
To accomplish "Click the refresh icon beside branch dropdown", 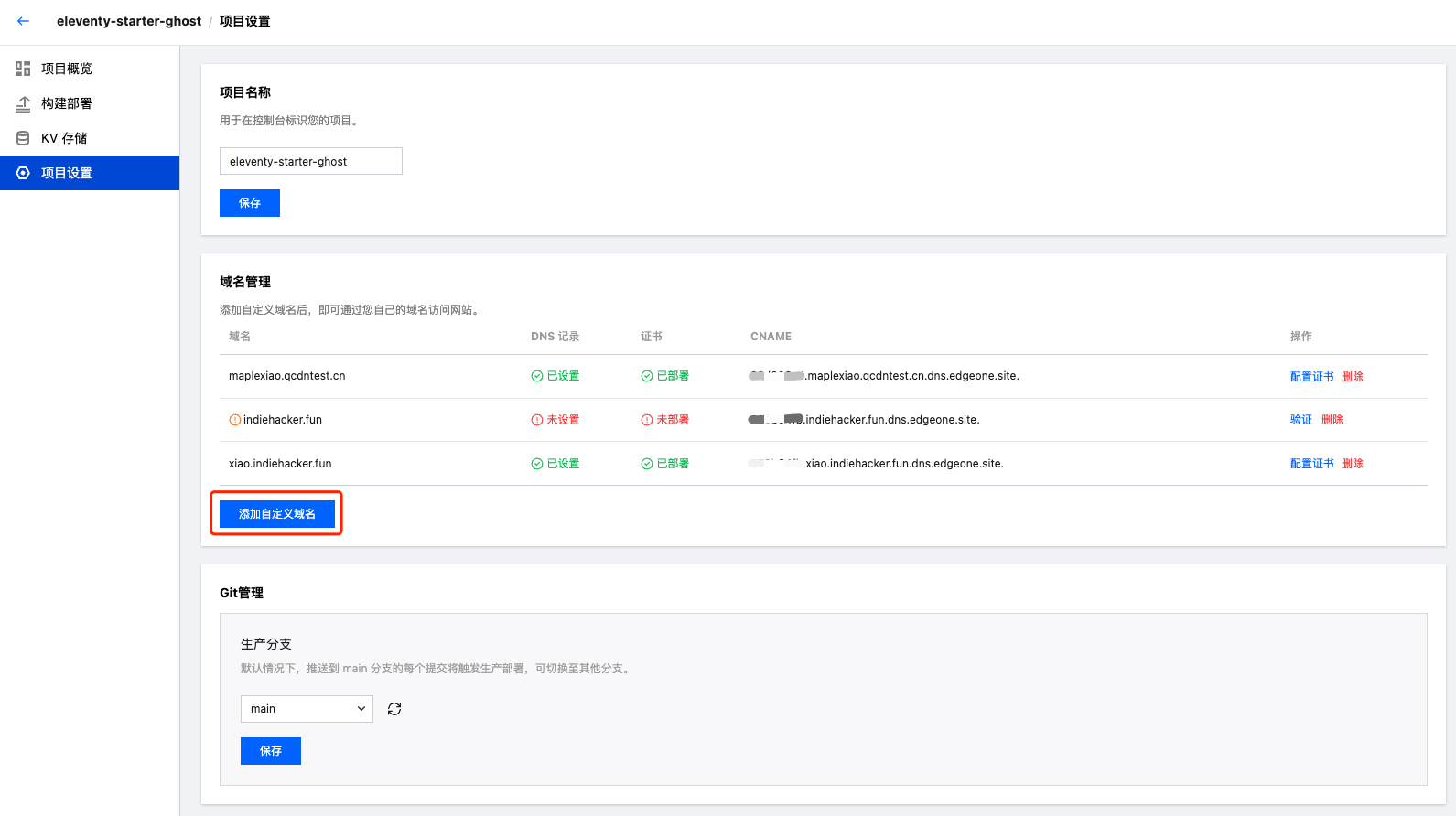I will point(394,709).
